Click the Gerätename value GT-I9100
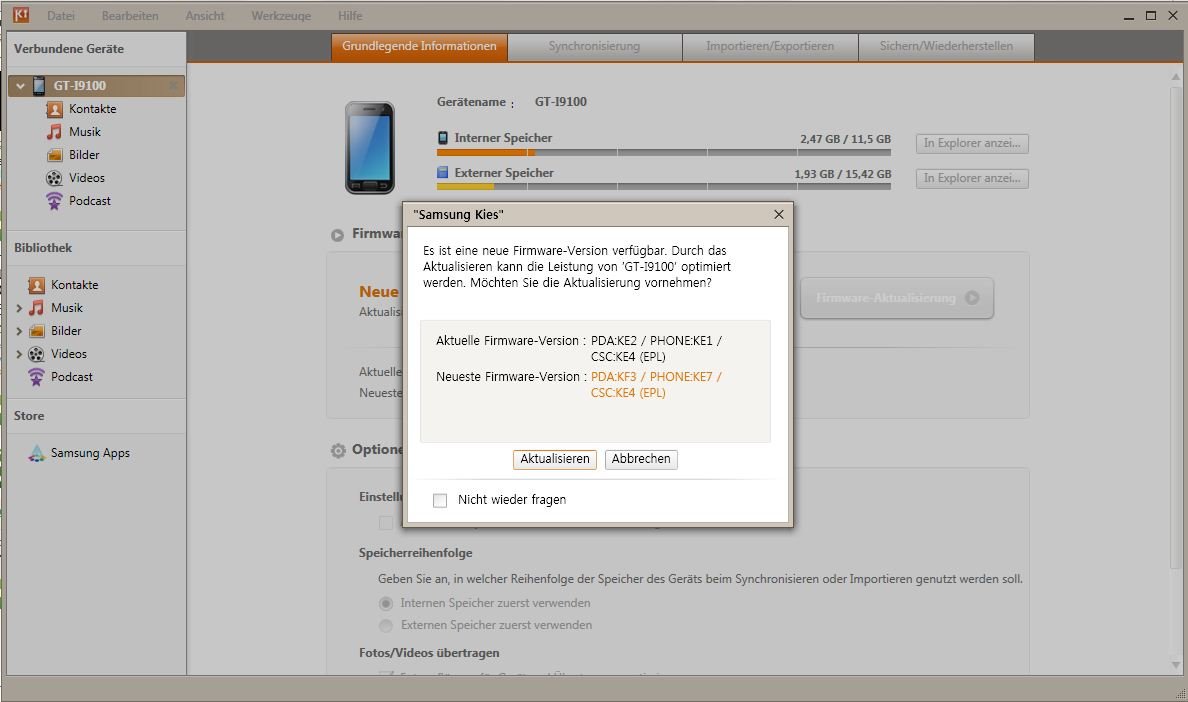 click(x=561, y=101)
